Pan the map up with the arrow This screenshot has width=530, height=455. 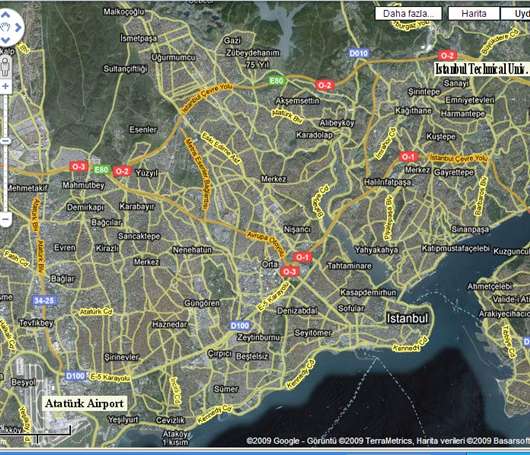[x=6, y=15]
